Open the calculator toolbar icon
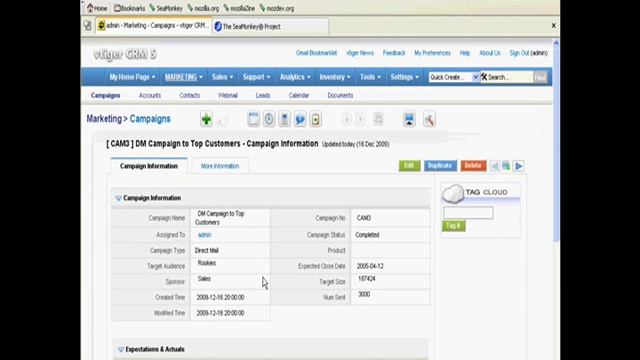This screenshot has height=360, width=640. click(x=284, y=119)
